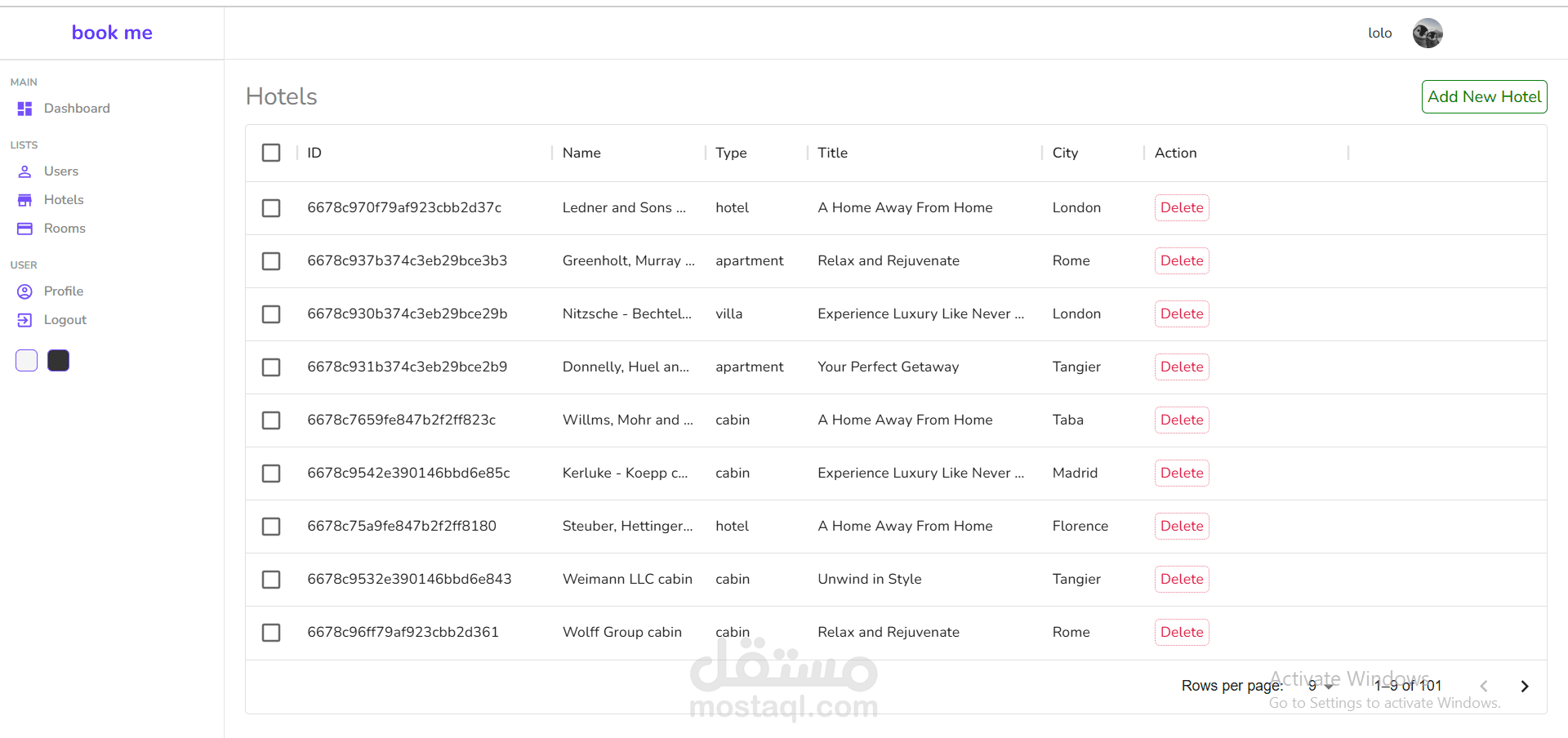Click Add New Hotel button
Screen dimensions: 1568x738
point(1484,96)
